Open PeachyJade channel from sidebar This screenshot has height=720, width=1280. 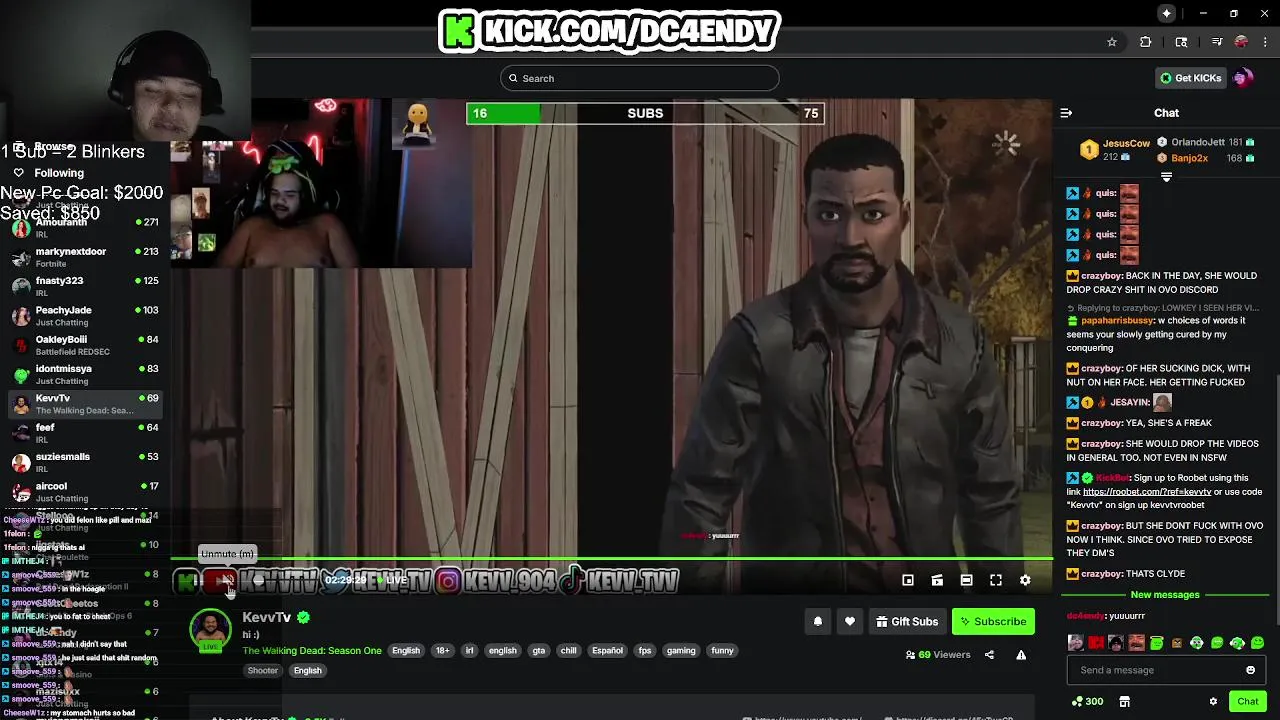(x=85, y=316)
